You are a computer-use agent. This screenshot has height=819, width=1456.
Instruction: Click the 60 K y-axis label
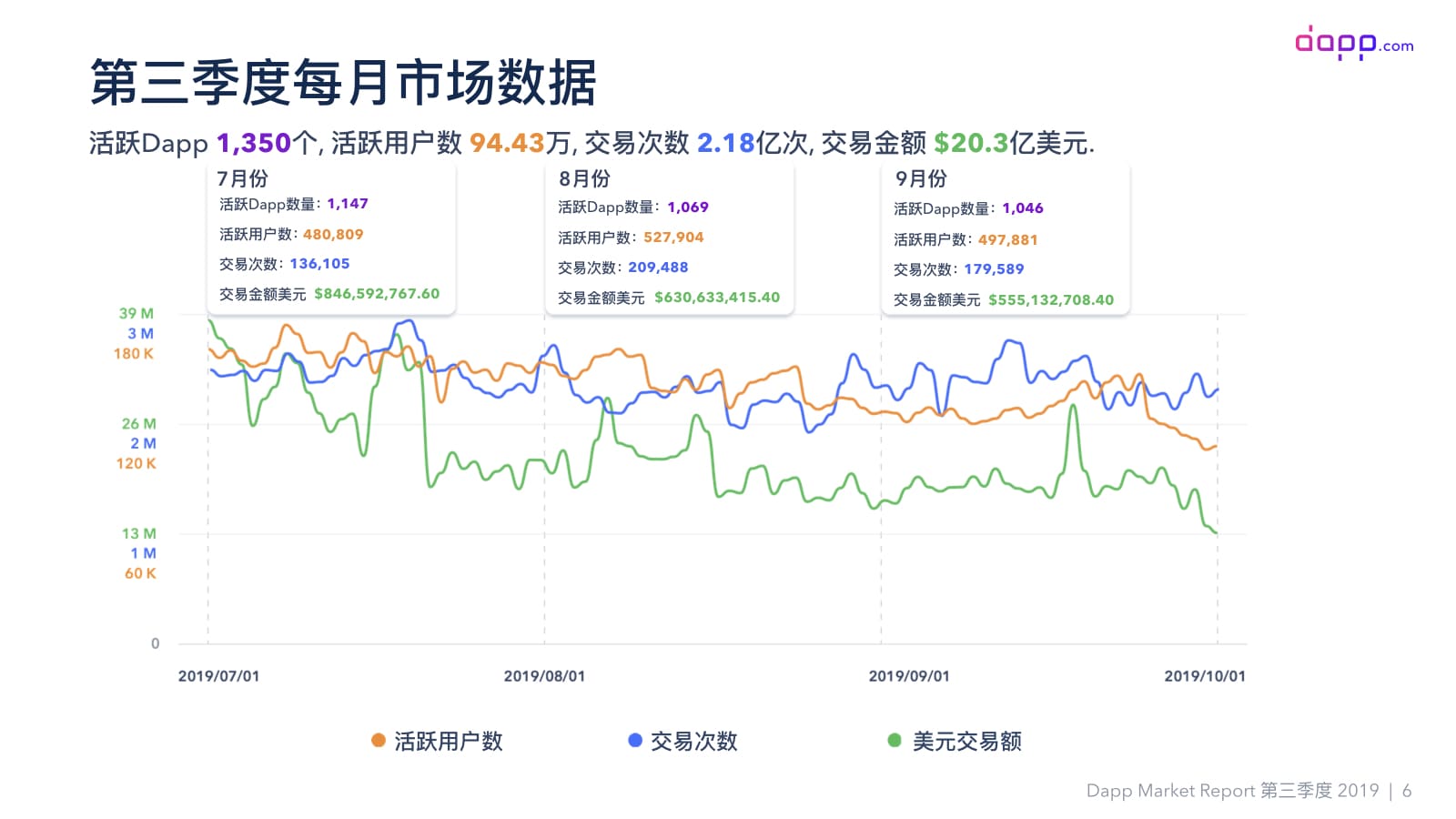point(140,573)
